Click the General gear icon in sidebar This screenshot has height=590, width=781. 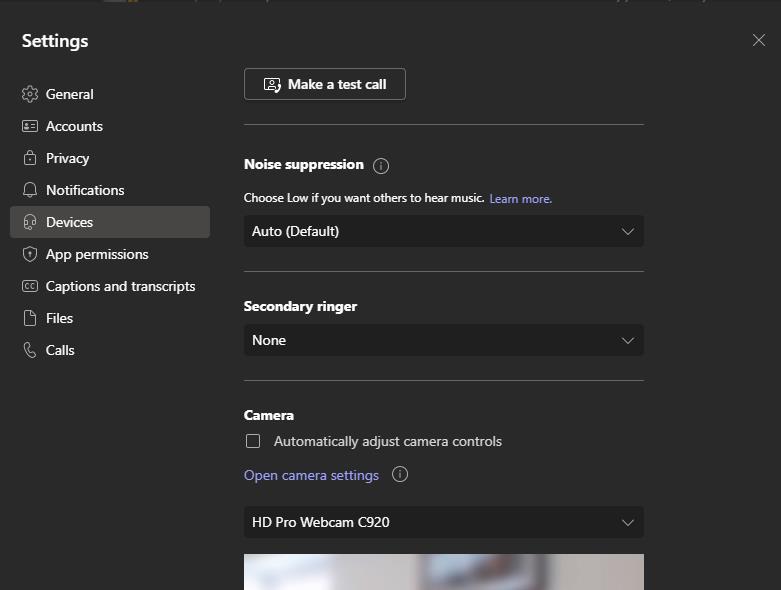pyautogui.click(x=30, y=94)
